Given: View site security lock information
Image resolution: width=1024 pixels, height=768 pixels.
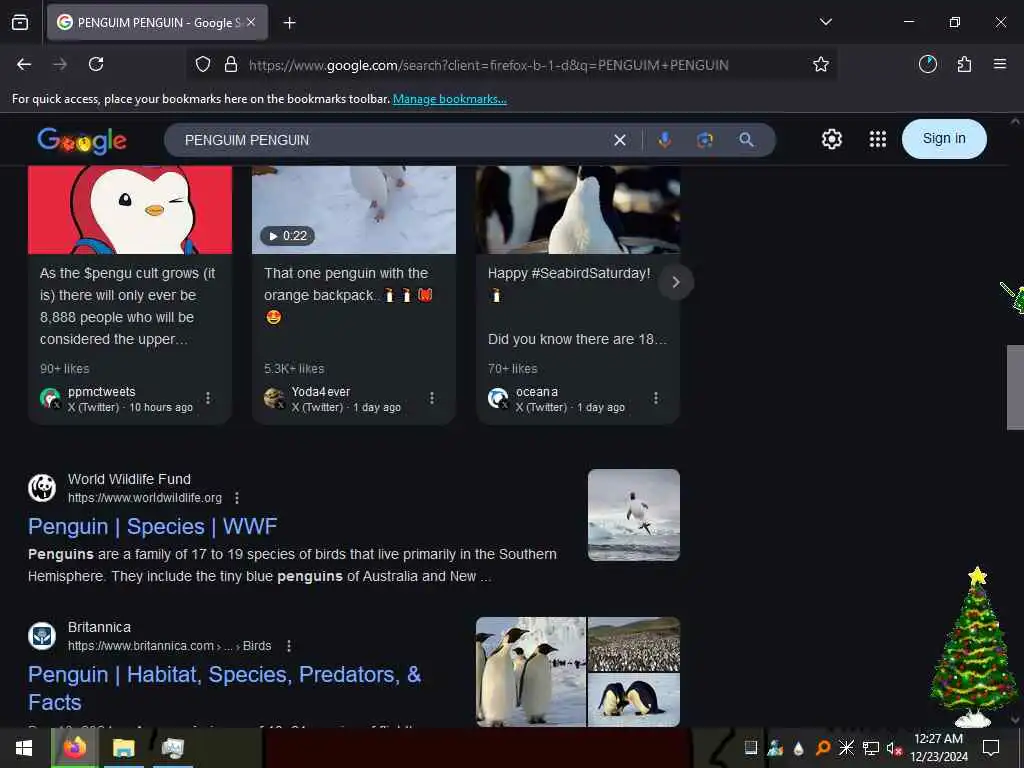Looking at the screenshot, I should click(231, 64).
